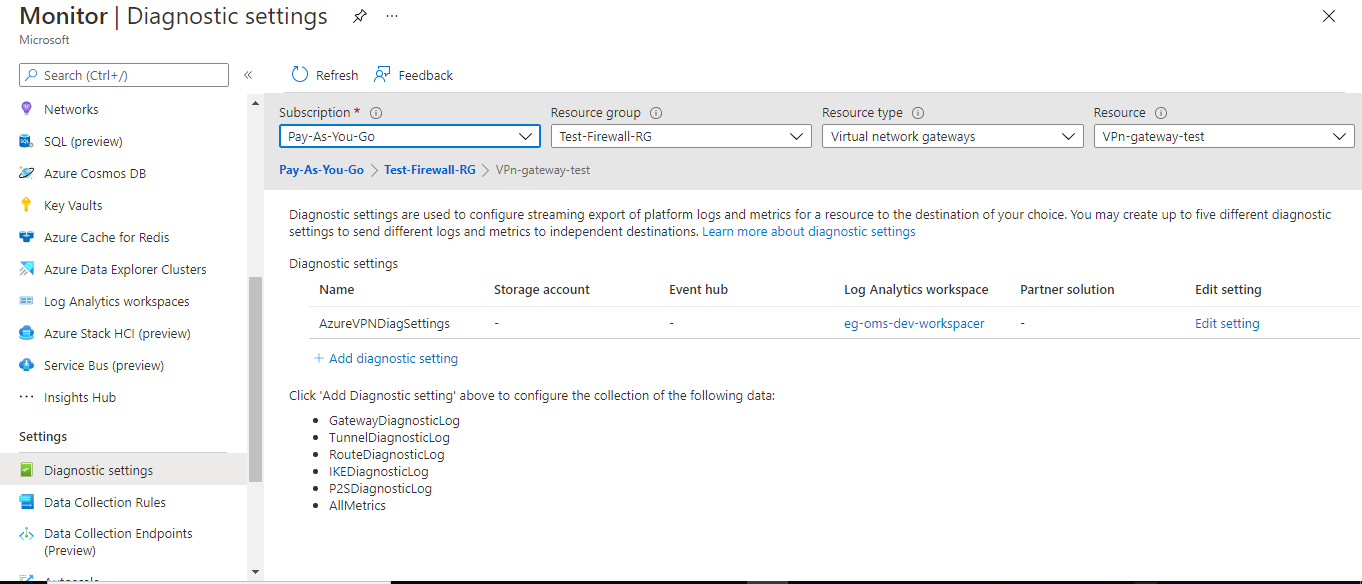Click the Service Bus (preview) icon
This screenshot has height=584, width=1362.
[x=26, y=365]
